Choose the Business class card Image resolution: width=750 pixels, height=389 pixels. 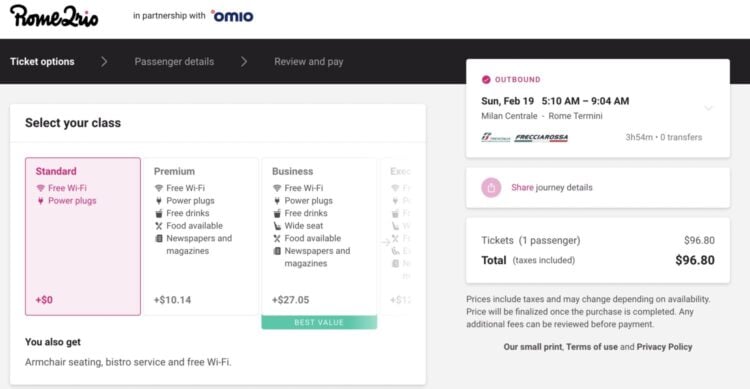pyautogui.click(x=319, y=236)
